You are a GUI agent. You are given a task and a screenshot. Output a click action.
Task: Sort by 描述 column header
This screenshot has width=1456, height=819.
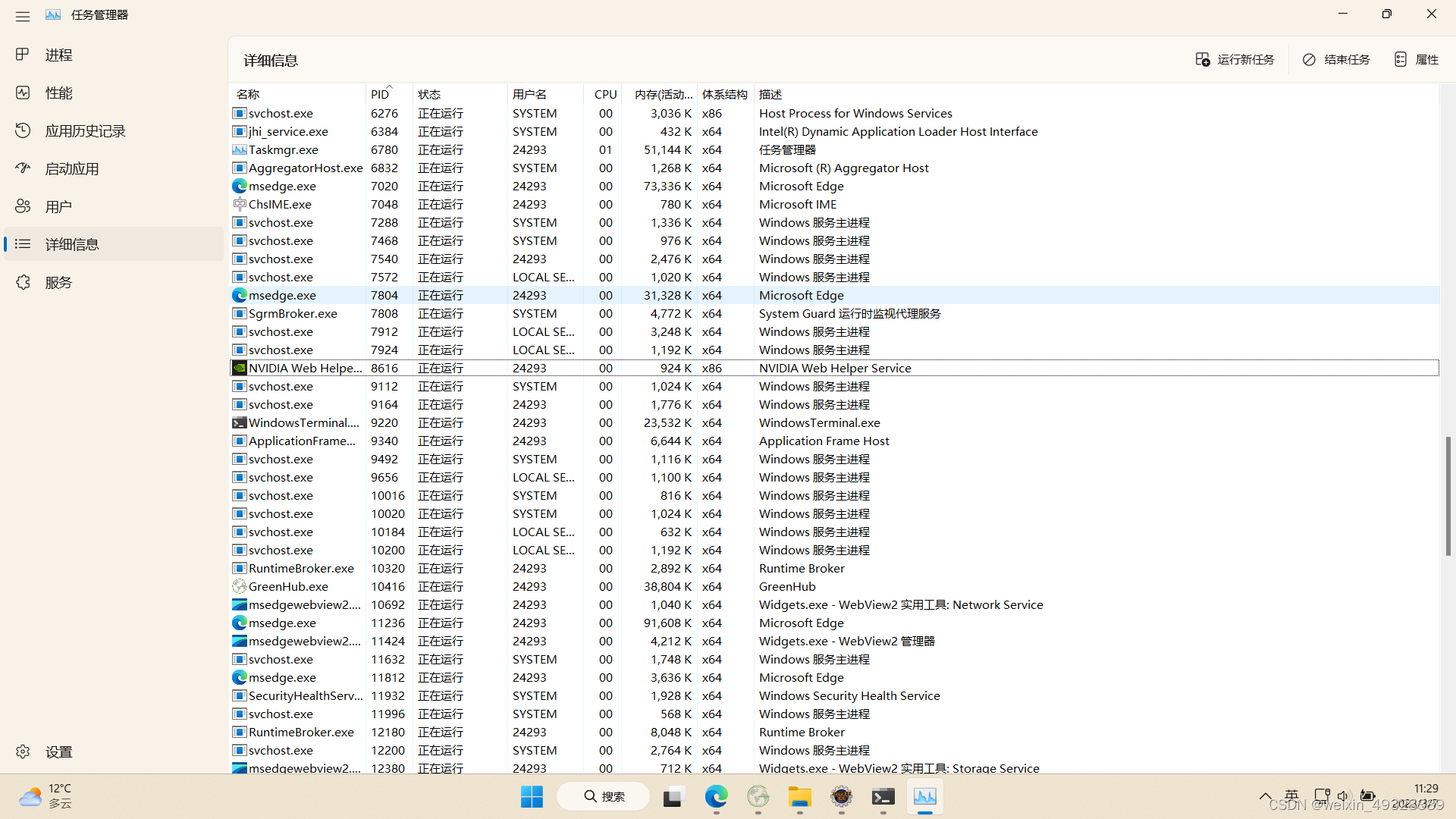click(1096, 94)
